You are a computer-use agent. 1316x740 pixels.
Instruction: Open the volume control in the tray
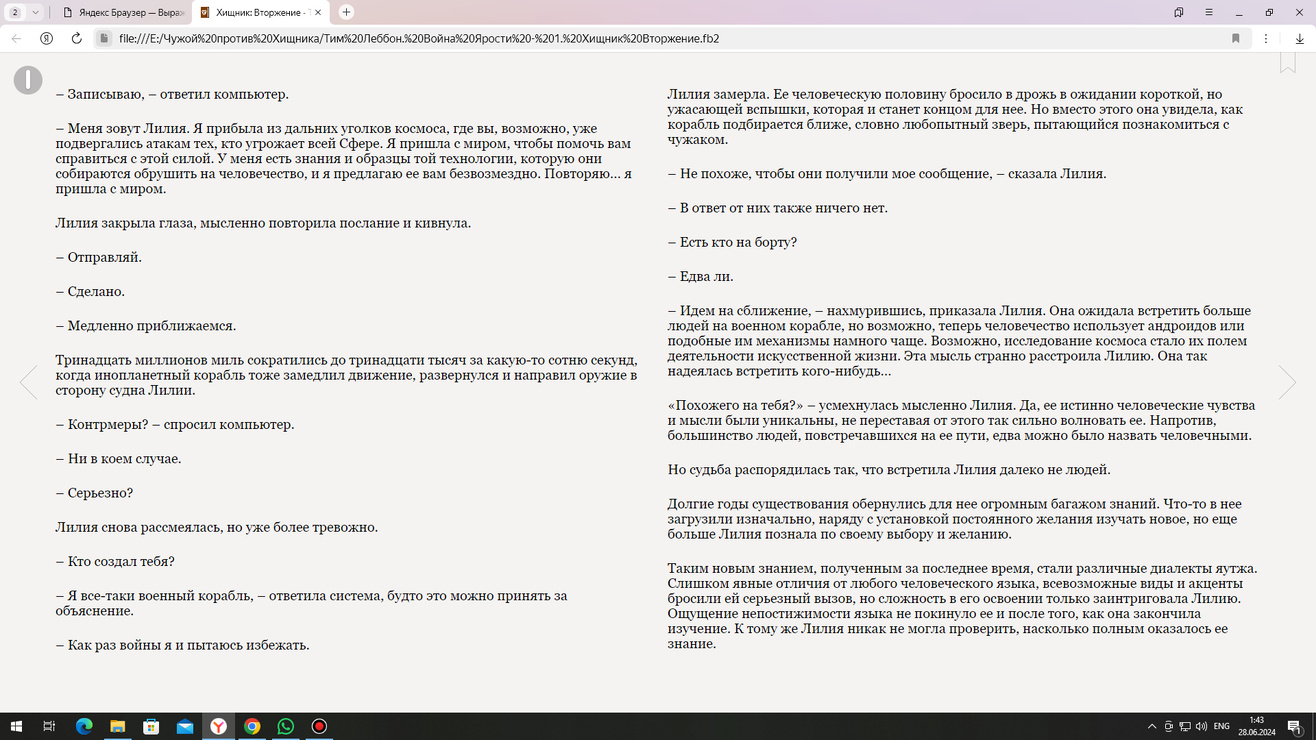tap(1201, 726)
